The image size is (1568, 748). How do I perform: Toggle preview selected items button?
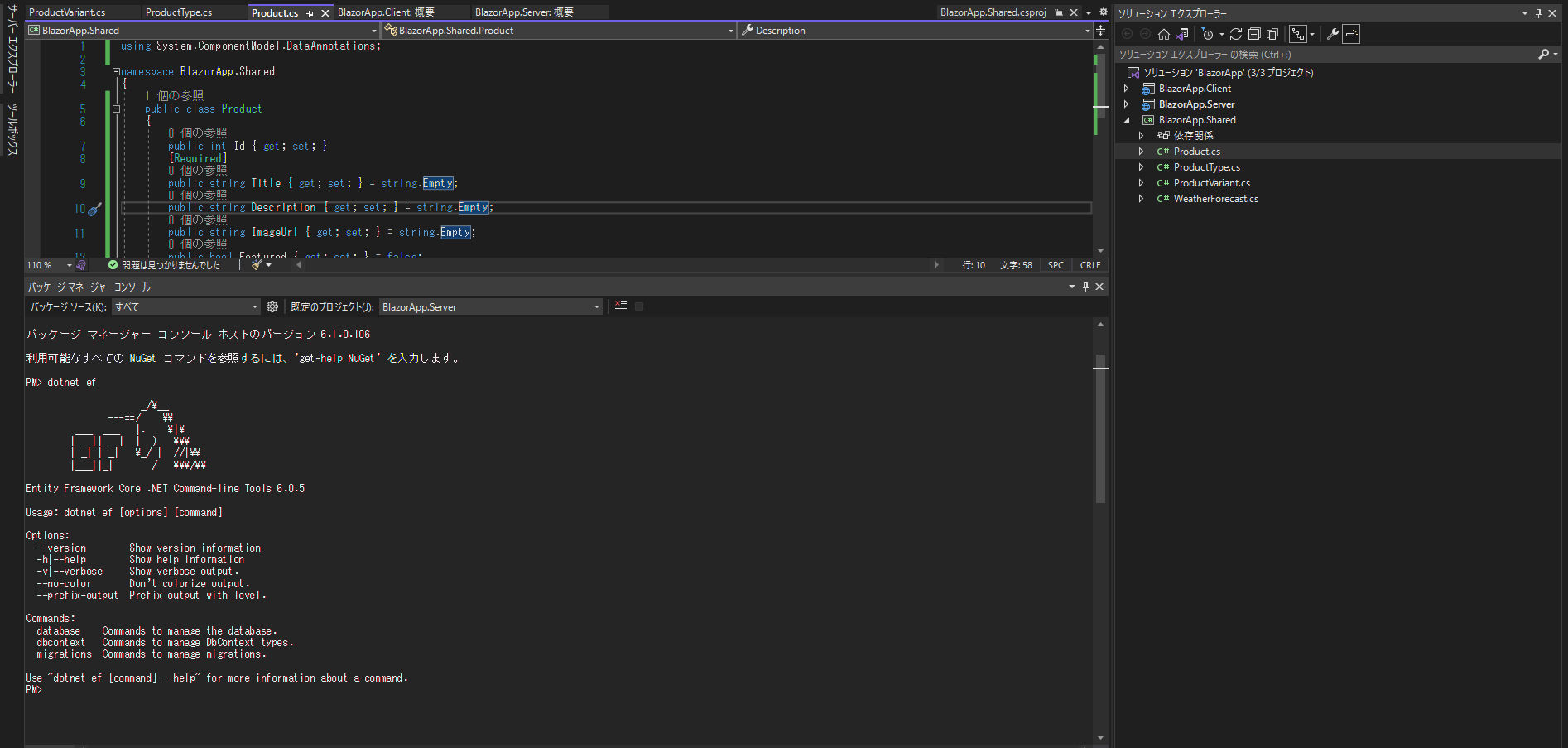[1351, 34]
